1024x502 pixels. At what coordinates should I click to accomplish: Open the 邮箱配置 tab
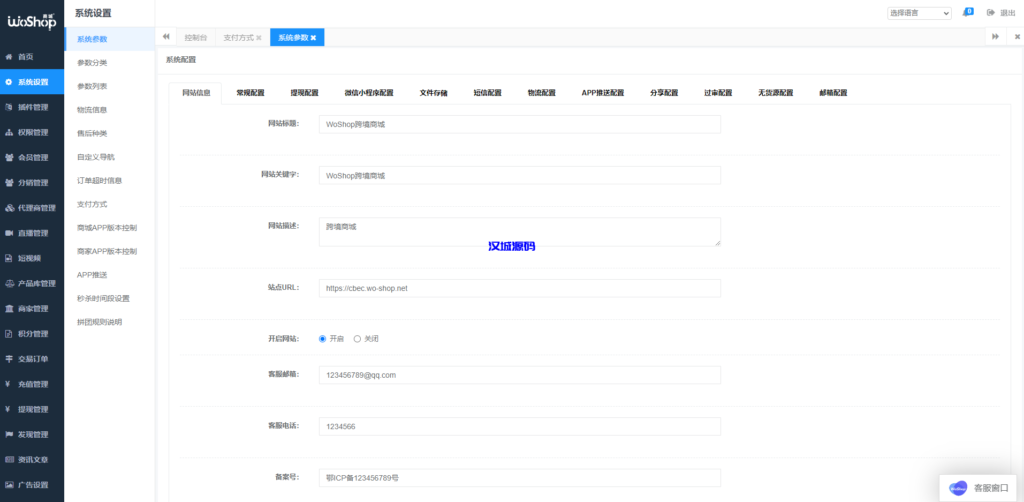pos(833,93)
